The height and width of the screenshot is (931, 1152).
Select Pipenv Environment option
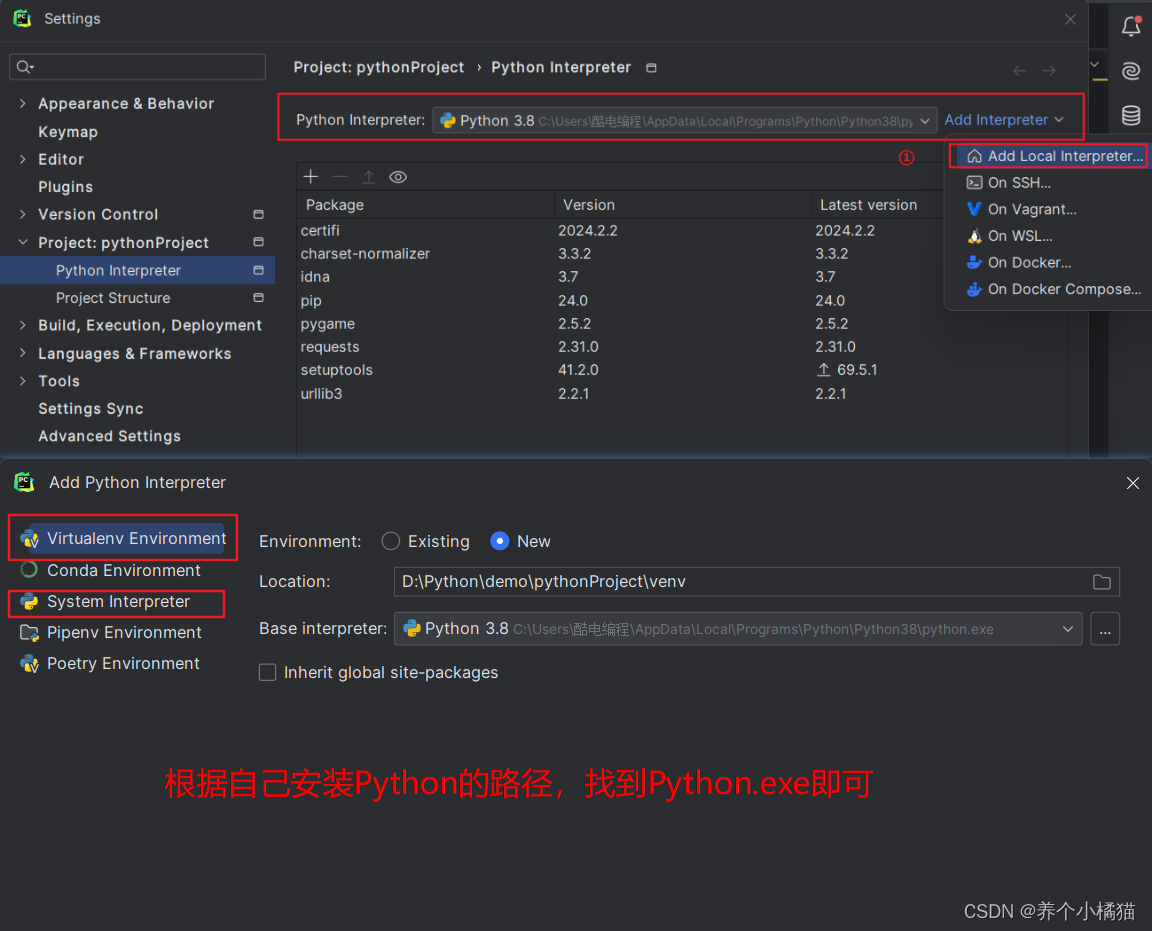click(x=110, y=632)
